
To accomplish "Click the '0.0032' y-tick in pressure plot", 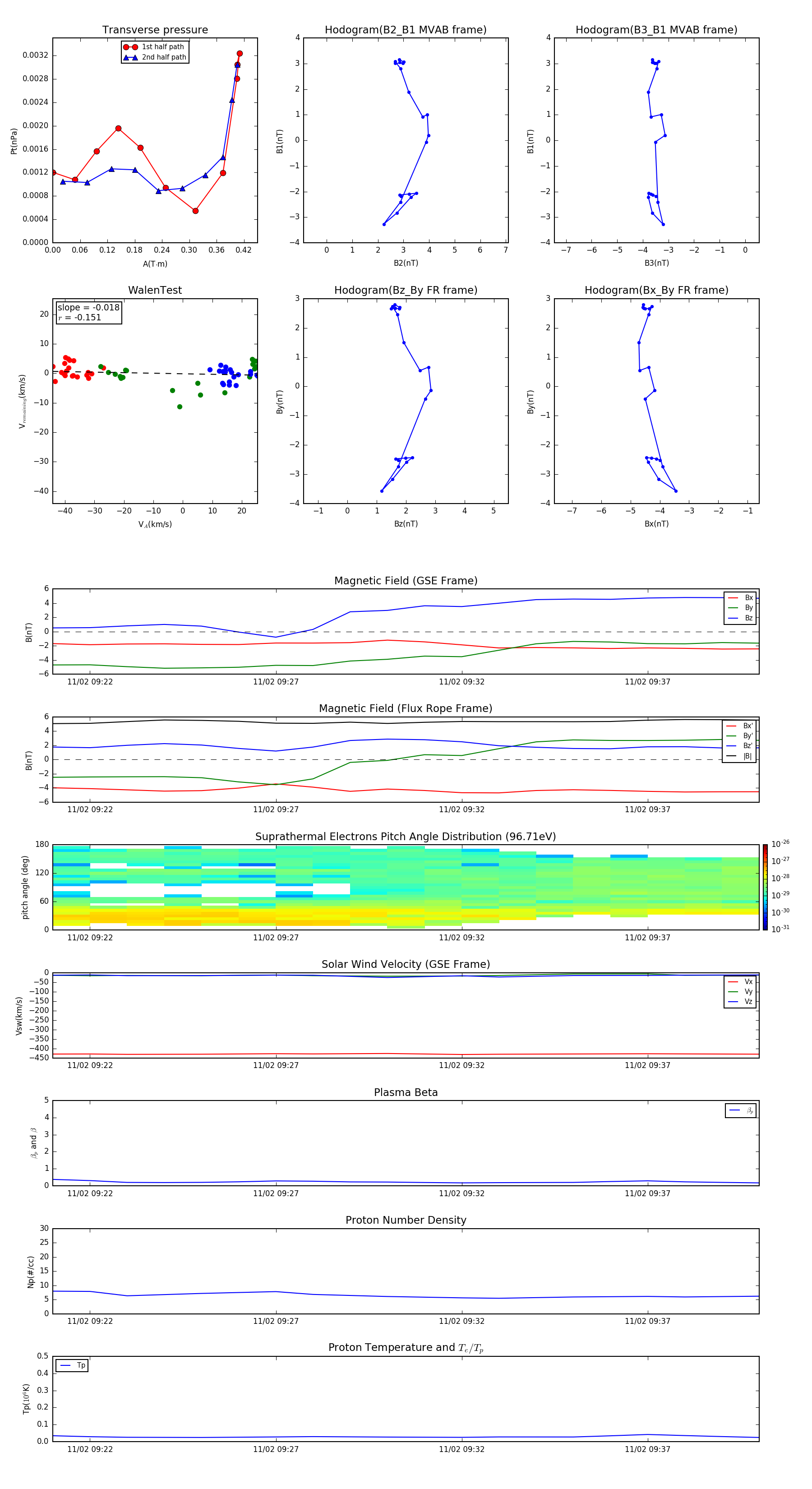I will pos(35,55).
